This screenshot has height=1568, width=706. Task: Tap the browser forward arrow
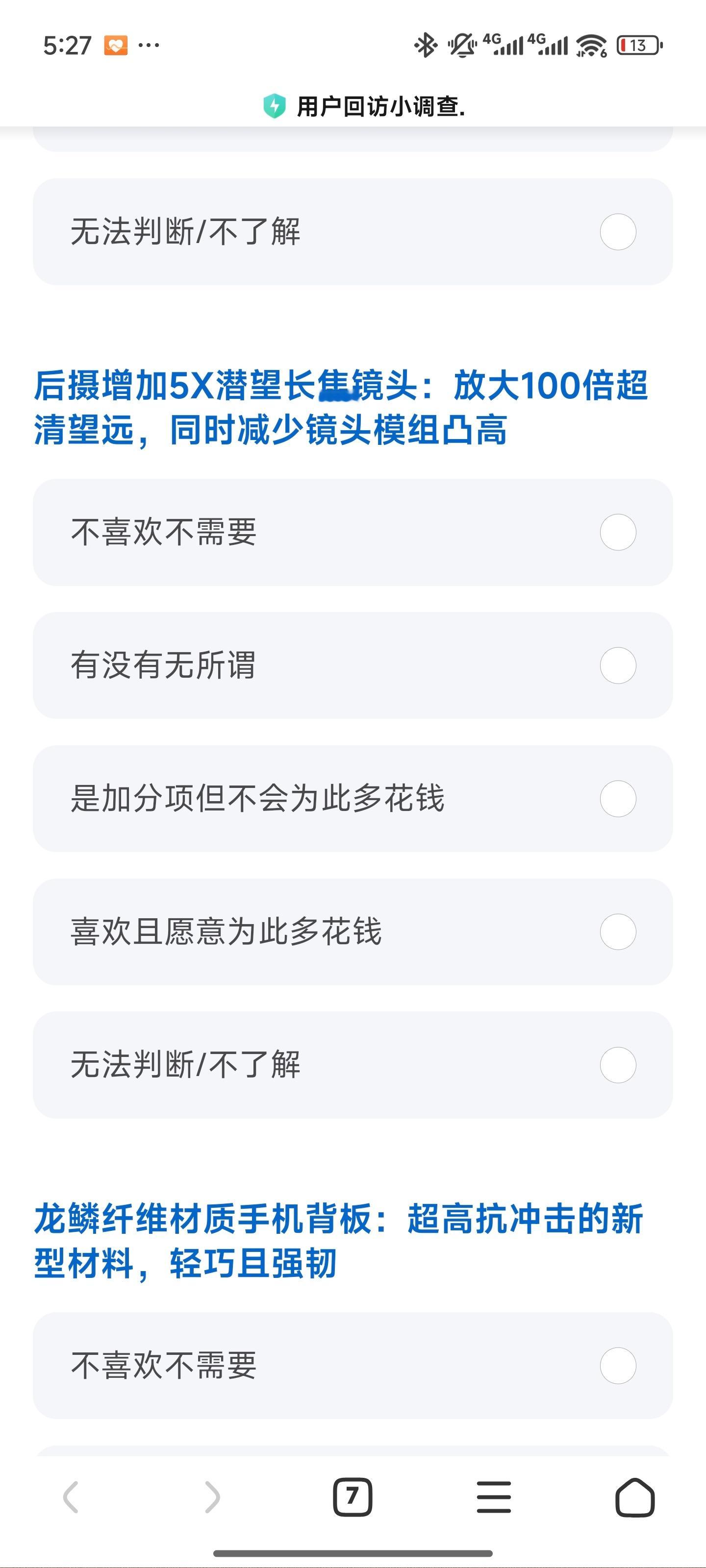click(x=212, y=1497)
